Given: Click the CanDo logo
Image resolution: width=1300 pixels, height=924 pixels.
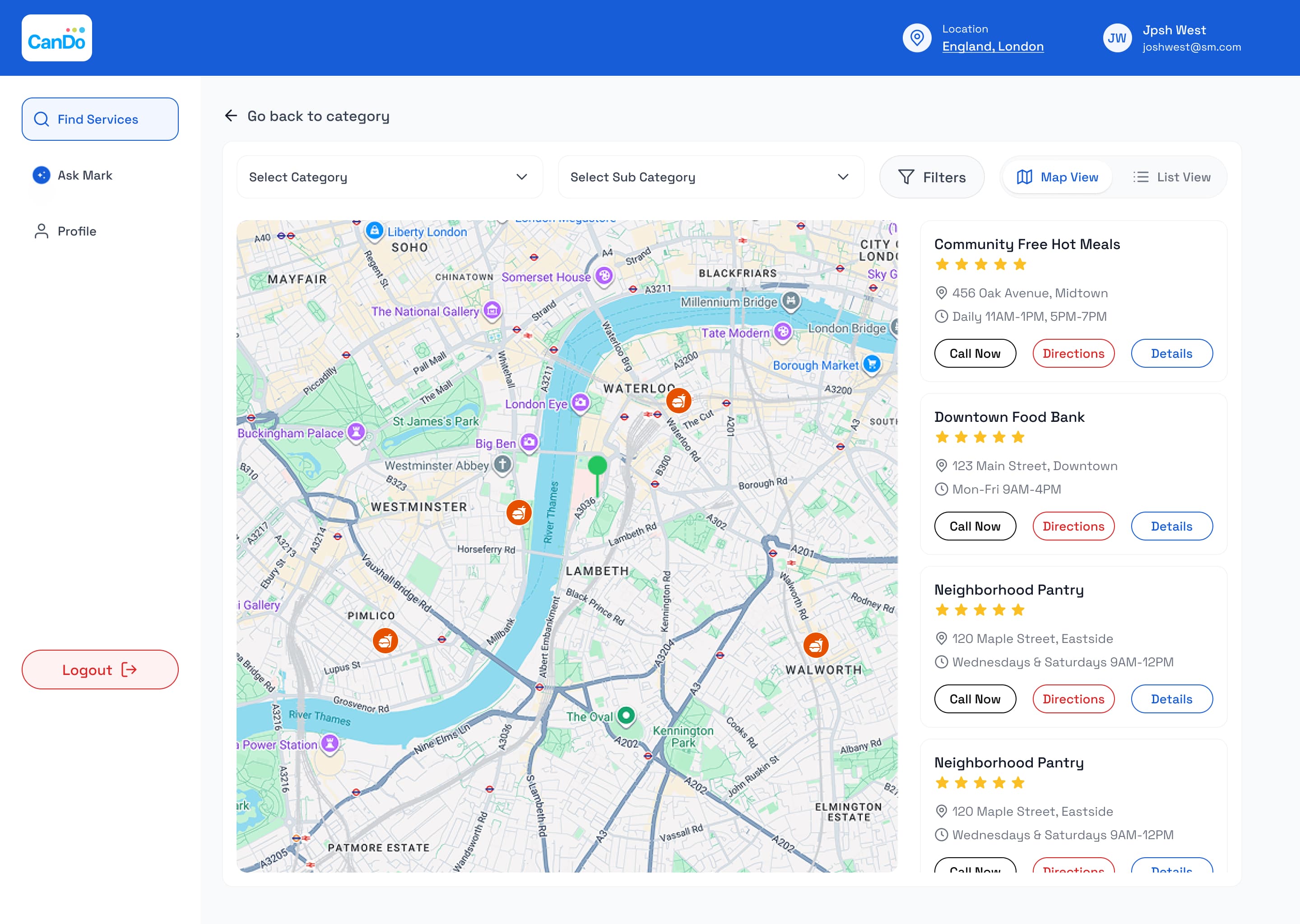Looking at the screenshot, I should coord(57,38).
